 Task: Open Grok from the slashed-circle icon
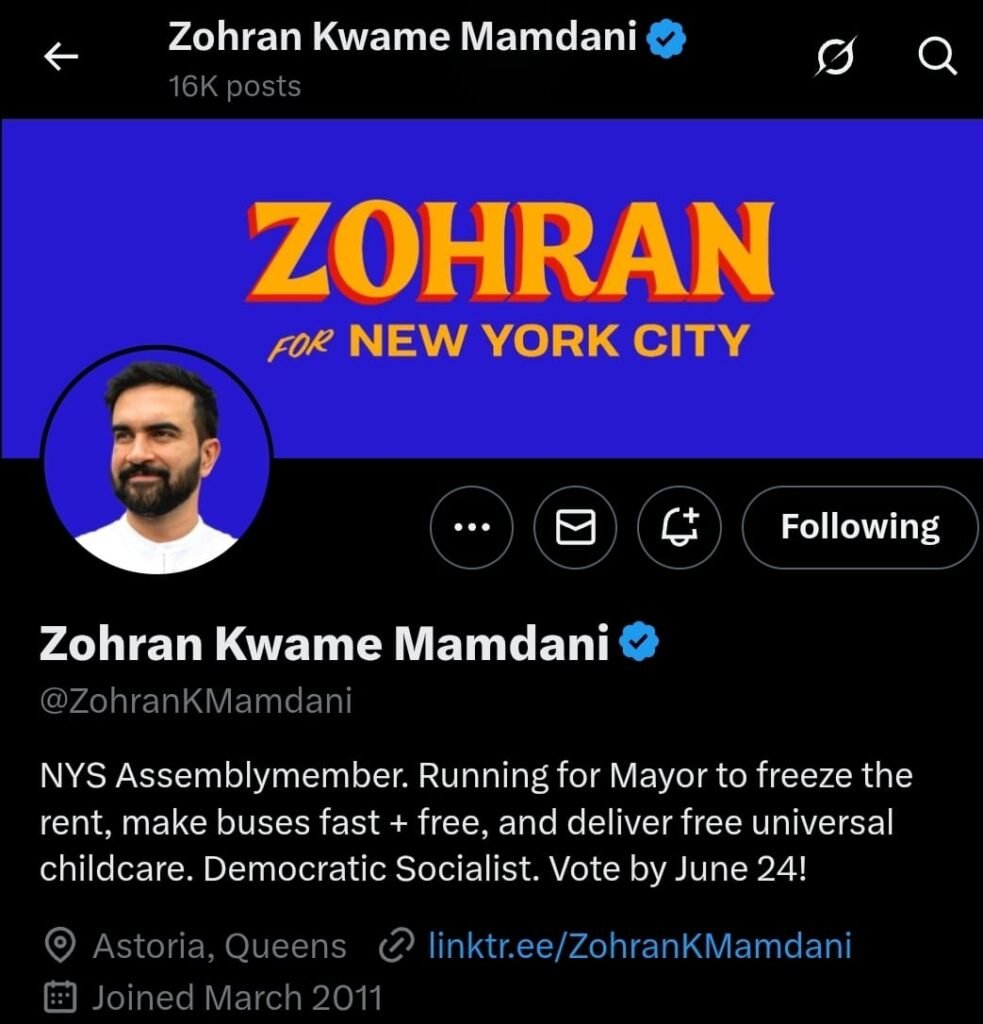click(834, 57)
